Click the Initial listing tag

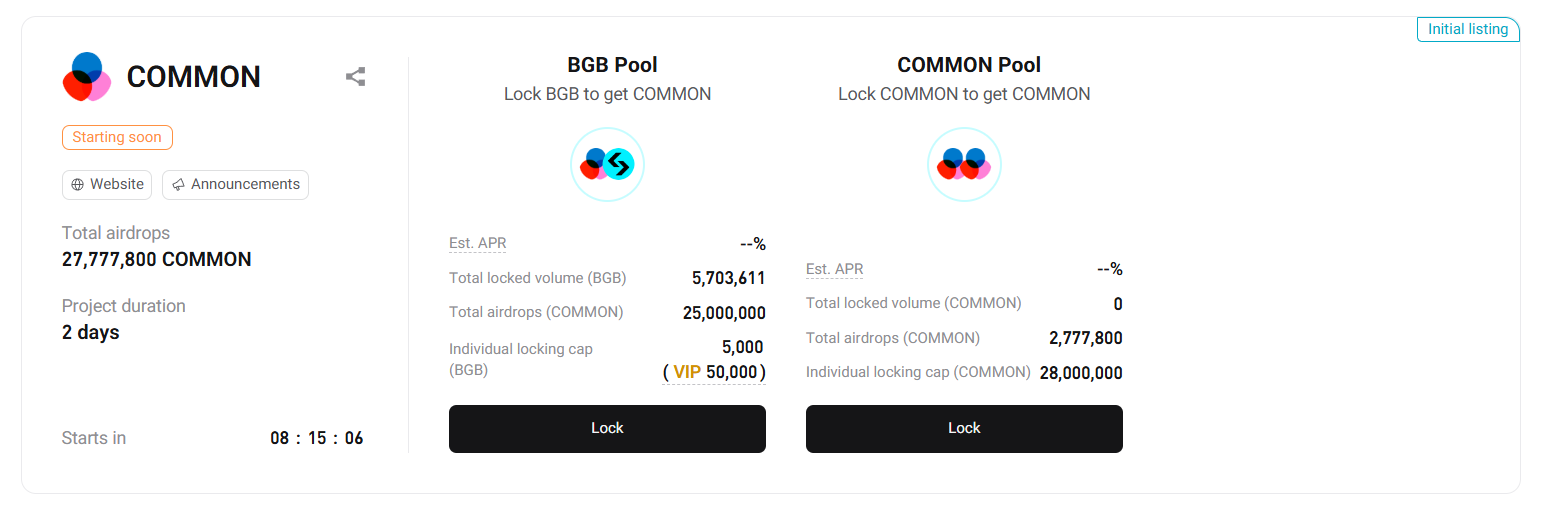click(x=1467, y=30)
